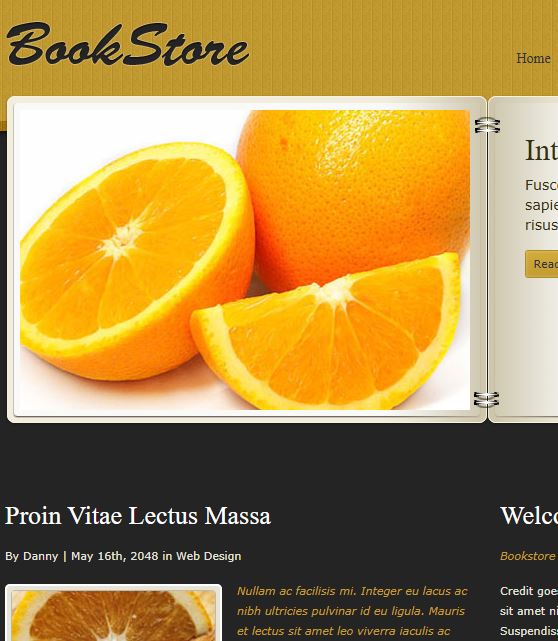The width and height of the screenshot is (558, 641).
Task: Open the Home navigation link
Action: [533, 58]
